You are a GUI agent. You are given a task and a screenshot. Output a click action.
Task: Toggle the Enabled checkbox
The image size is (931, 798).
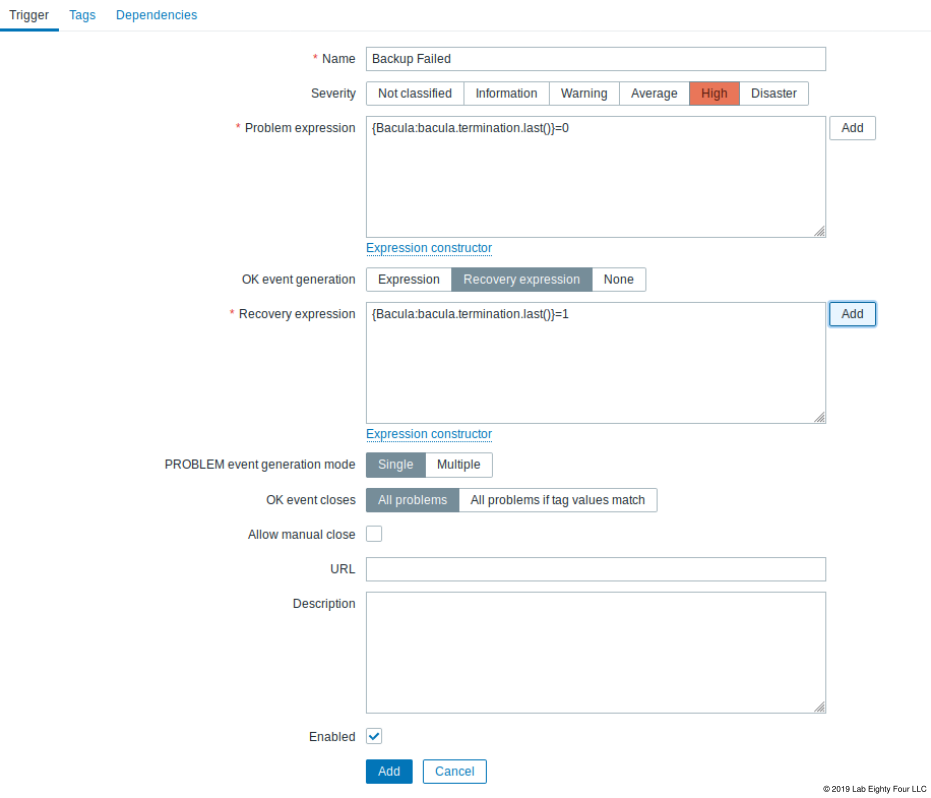[374, 736]
